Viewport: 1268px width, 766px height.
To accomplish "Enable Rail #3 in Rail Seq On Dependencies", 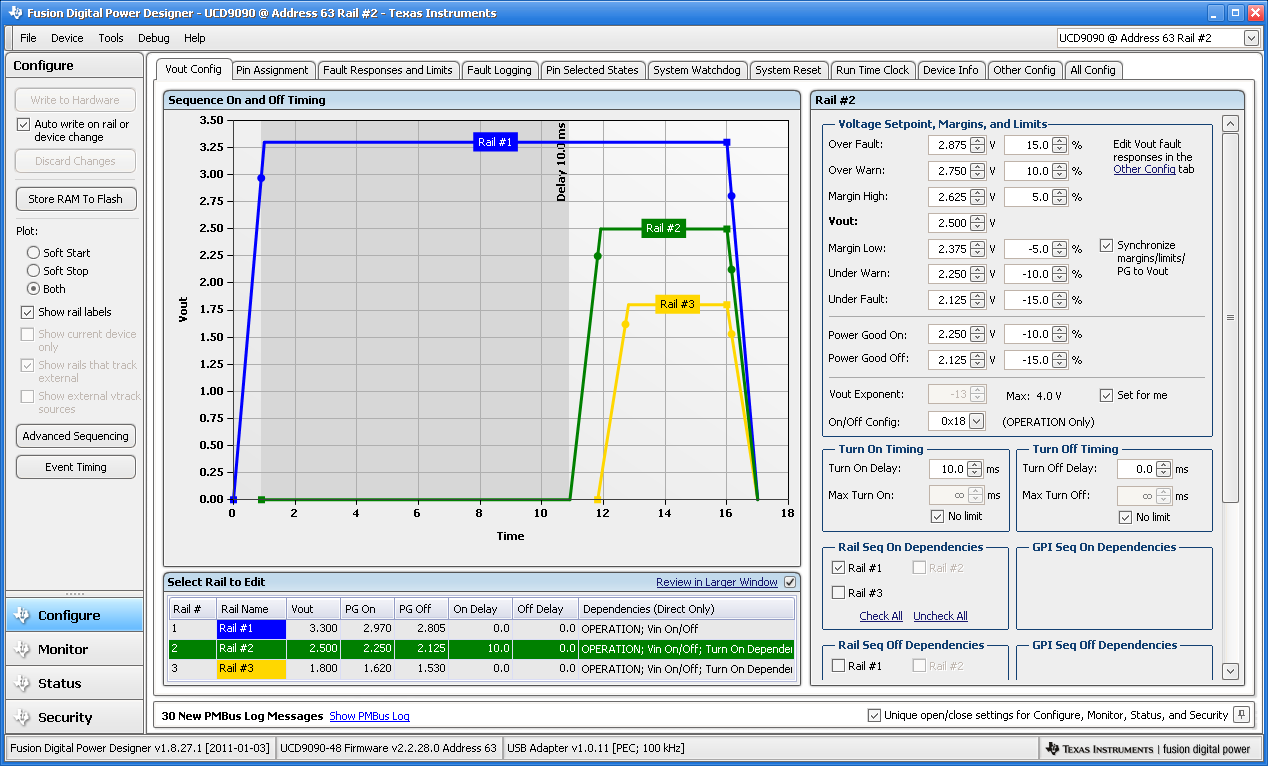I will (x=837, y=590).
